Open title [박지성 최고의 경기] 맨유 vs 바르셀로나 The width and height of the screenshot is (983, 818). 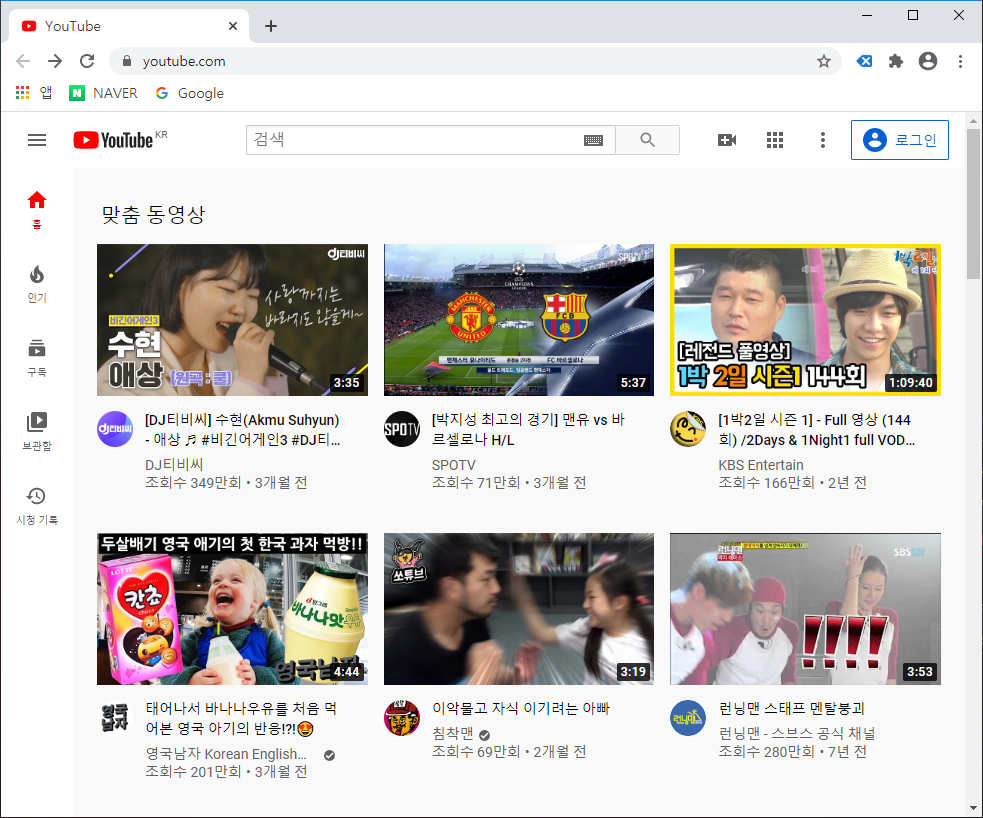[x=528, y=429]
